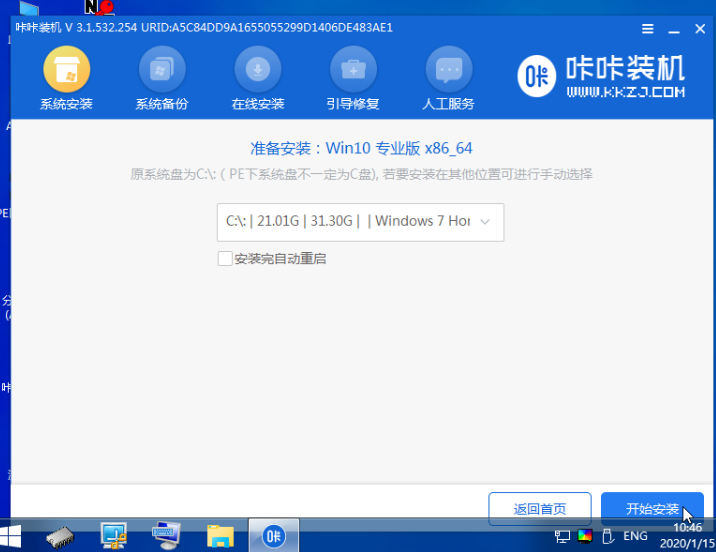
Task: Open the keyboard utility in taskbar
Action: tap(167, 535)
